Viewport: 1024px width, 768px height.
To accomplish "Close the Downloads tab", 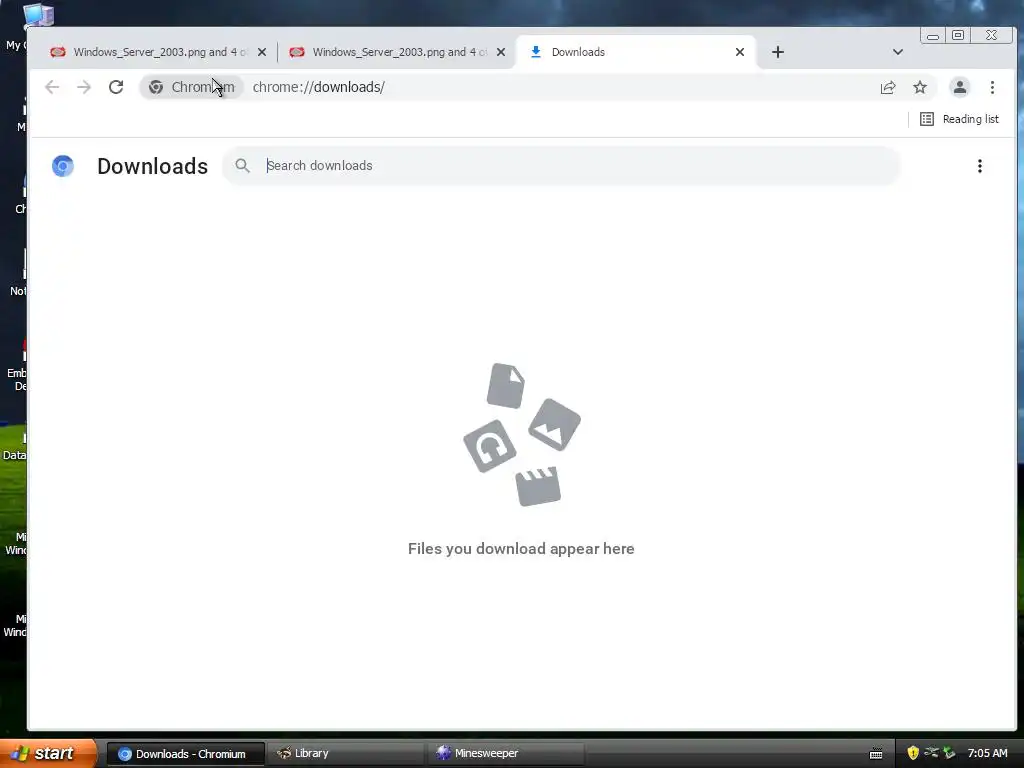I will (x=740, y=52).
